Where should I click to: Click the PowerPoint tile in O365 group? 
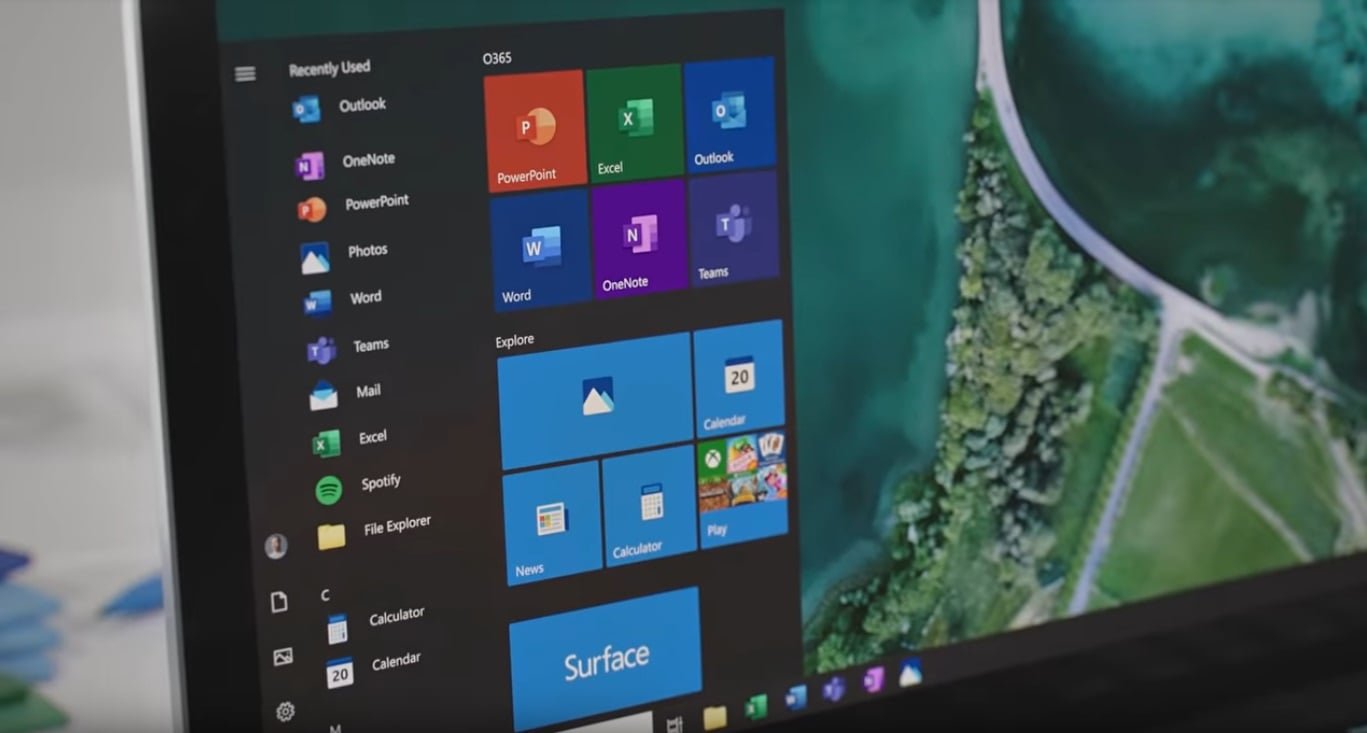535,130
